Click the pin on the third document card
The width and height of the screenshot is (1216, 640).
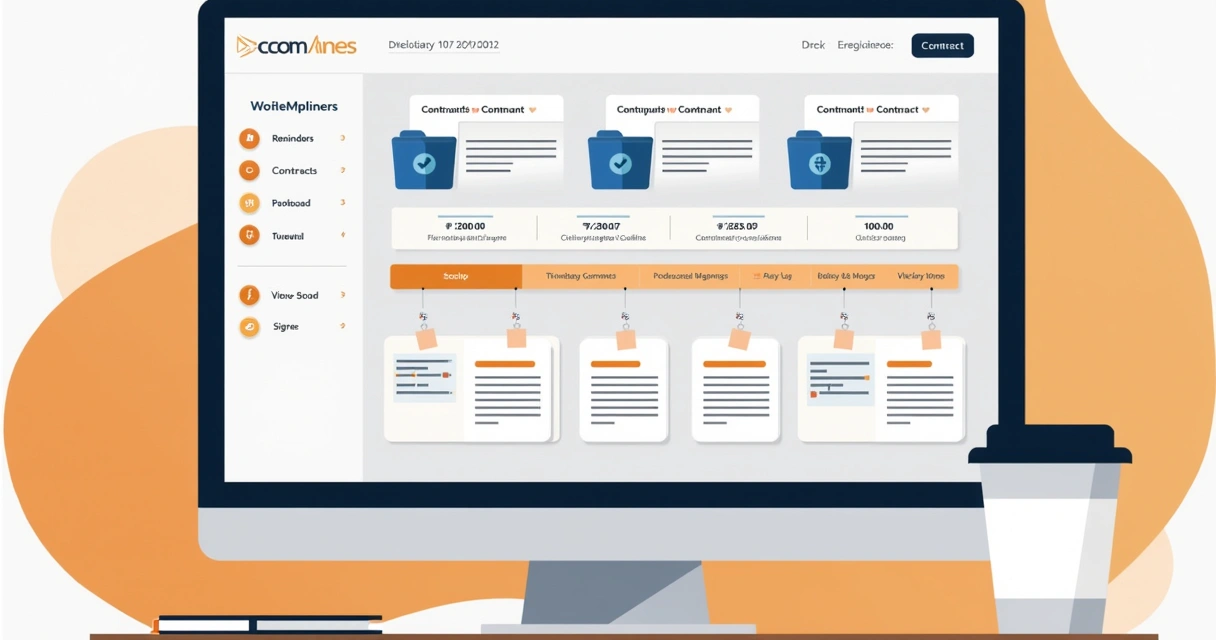click(x=739, y=339)
